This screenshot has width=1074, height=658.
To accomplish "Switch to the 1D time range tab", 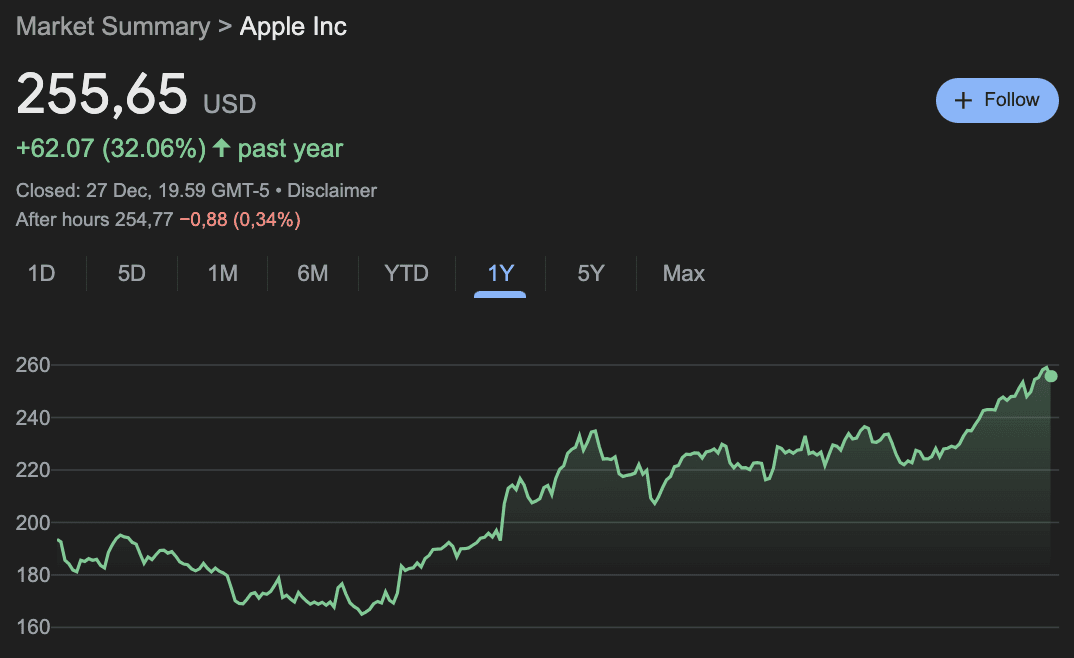I will coord(41,273).
